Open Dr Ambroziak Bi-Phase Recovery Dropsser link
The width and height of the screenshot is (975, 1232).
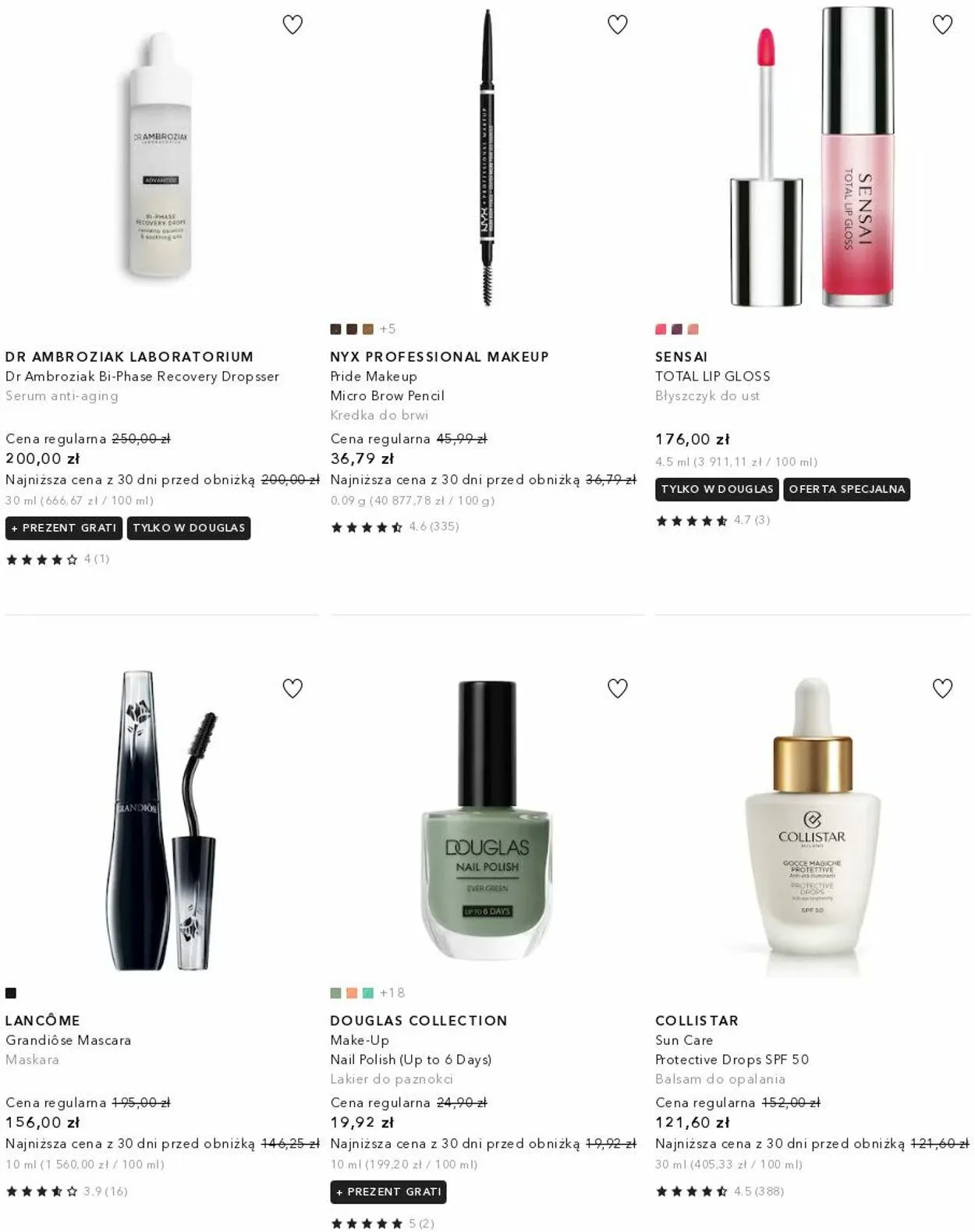click(x=142, y=377)
